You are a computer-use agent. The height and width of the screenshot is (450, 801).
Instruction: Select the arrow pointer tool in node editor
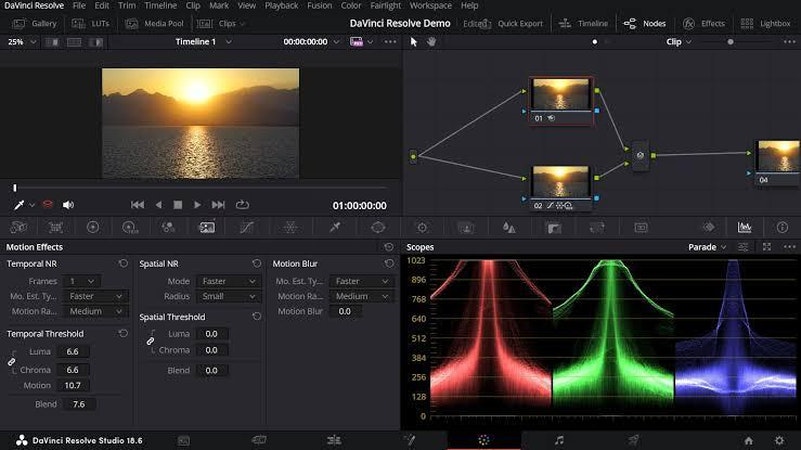[414, 42]
